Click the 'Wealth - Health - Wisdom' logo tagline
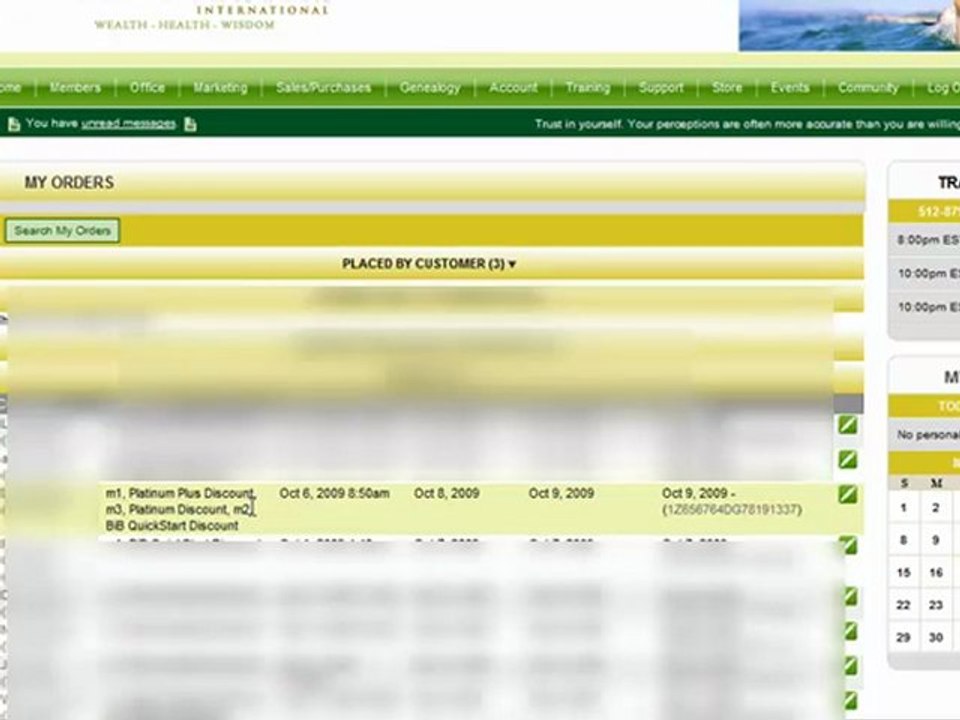 click(184, 25)
